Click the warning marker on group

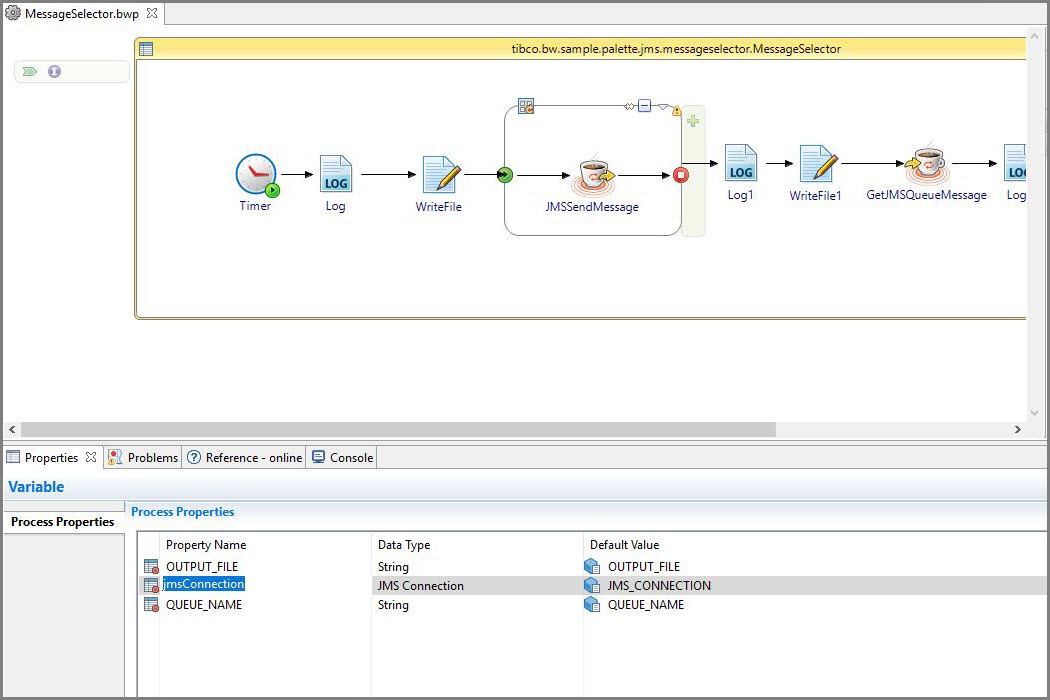[676, 111]
